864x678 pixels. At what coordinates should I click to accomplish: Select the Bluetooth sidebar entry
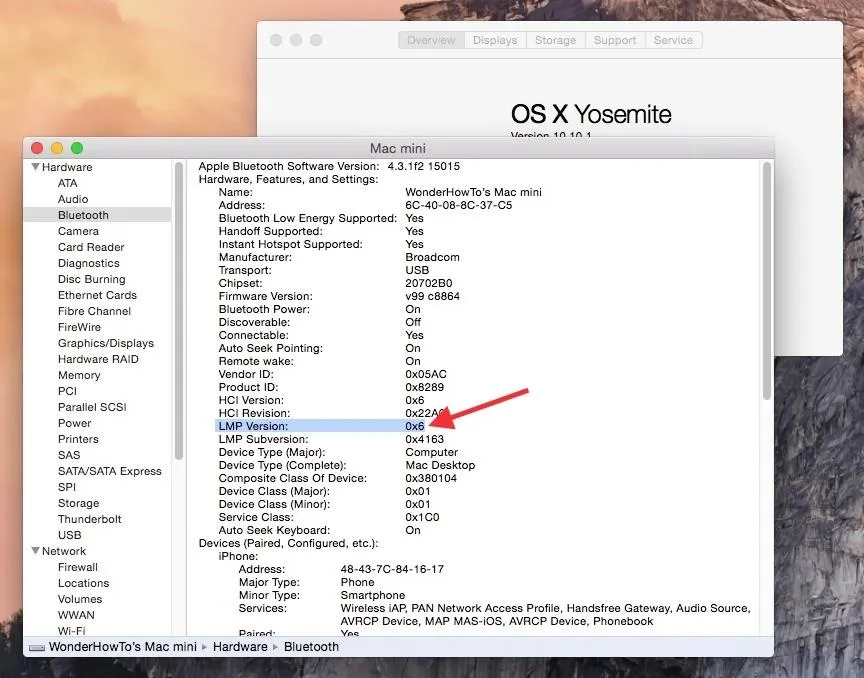pos(98,215)
